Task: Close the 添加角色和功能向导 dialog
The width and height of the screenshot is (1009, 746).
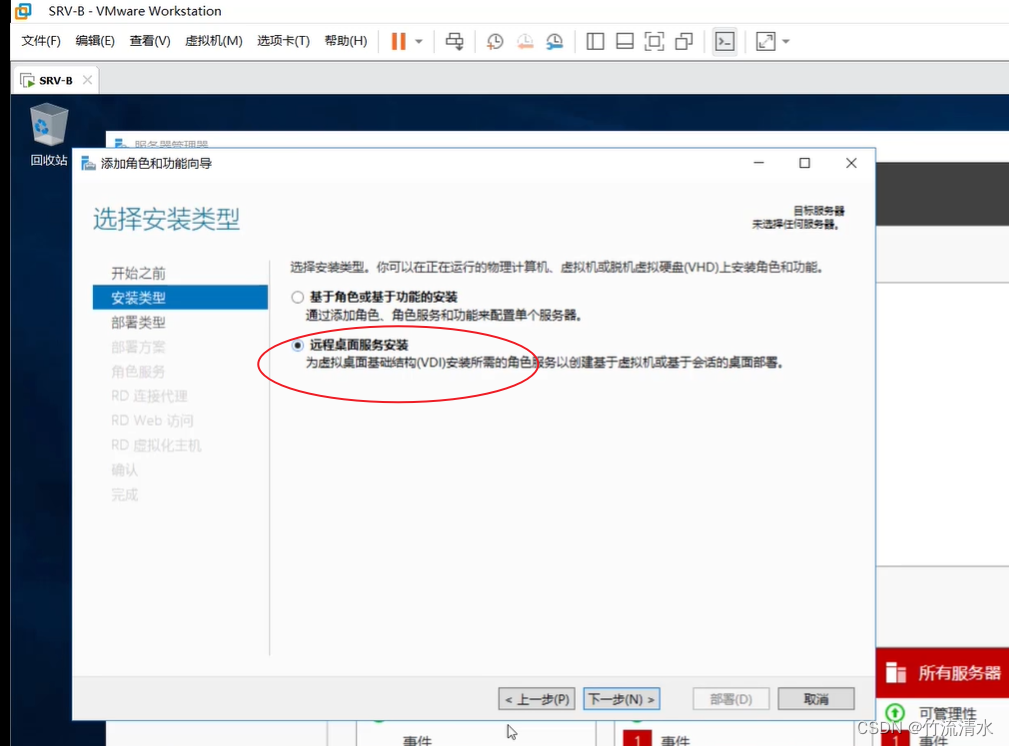Action: click(x=851, y=163)
